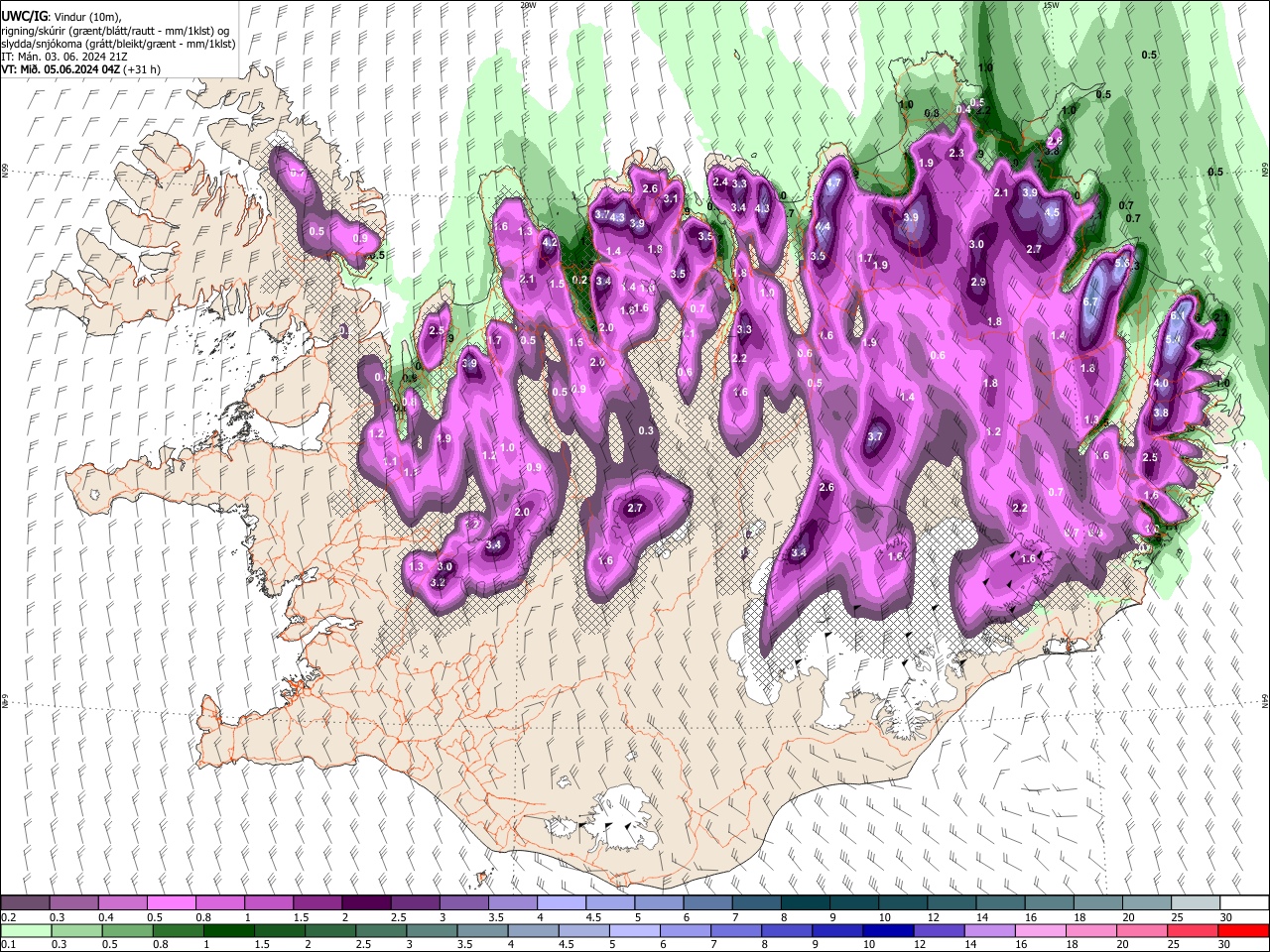Click the '0.2' label in the top legend row
This screenshot has width=1270, height=952.
[8, 917]
